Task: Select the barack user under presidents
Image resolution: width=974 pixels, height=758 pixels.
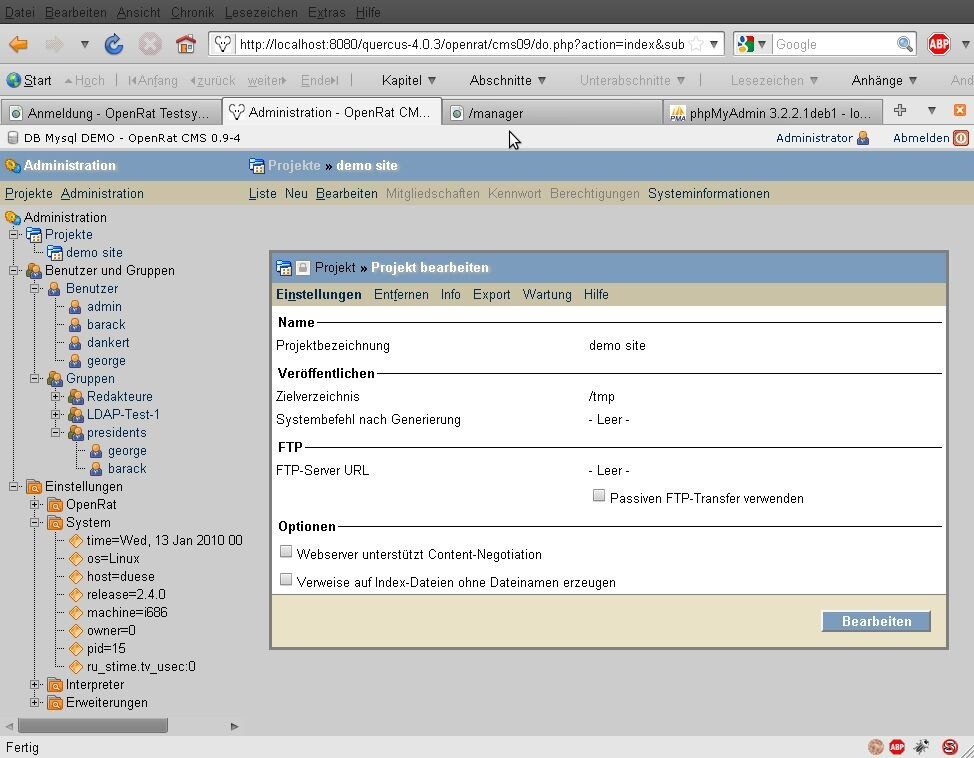Action: (x=127, y=468)
